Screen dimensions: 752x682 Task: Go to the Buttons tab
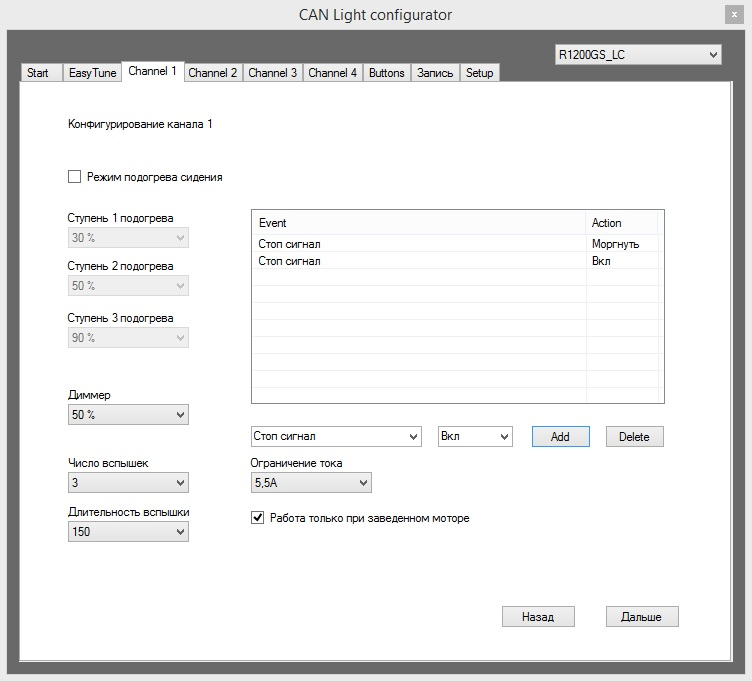[386, 73]
